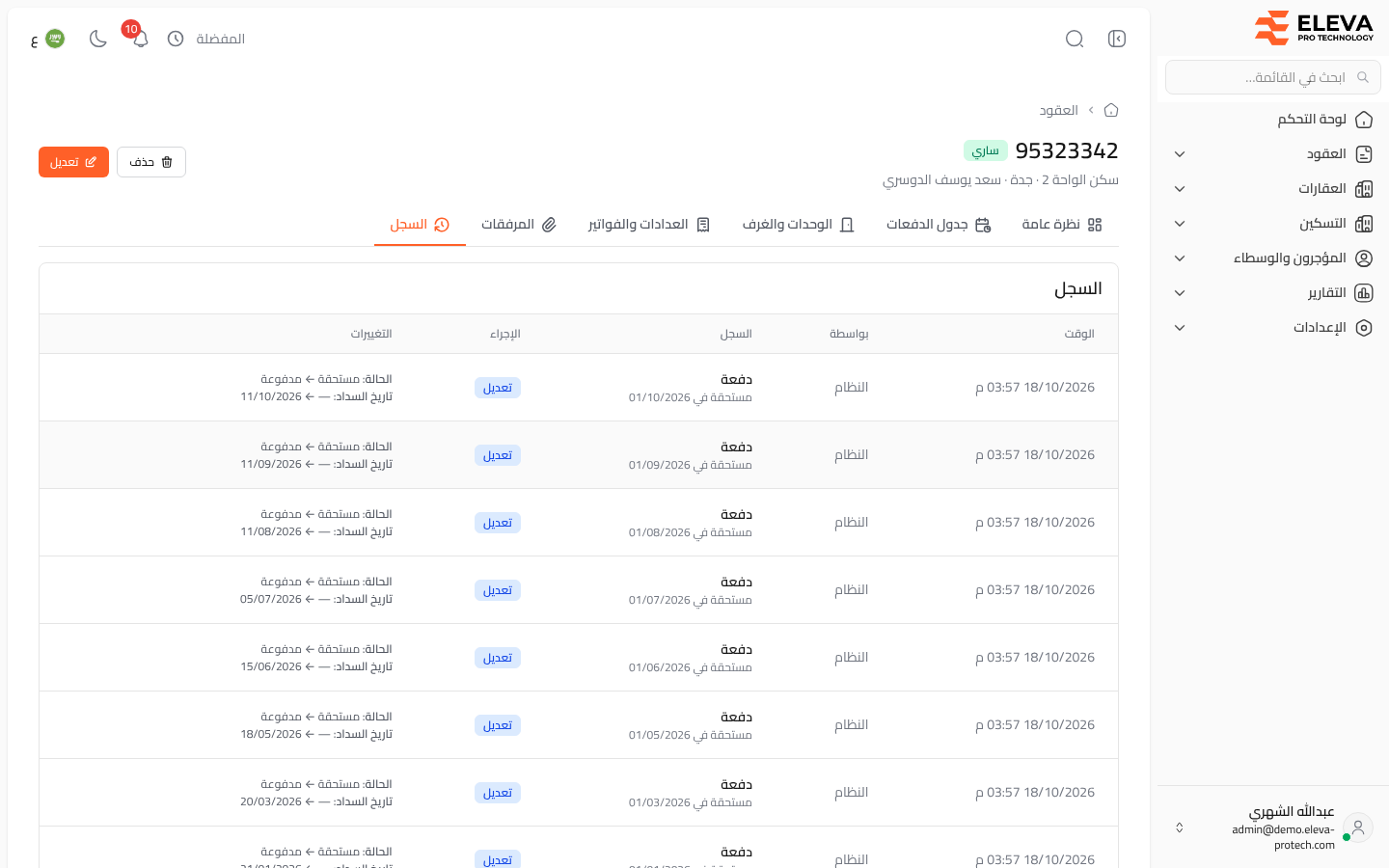Go to العدادات والفواتير tab
1389x868 pixels.
click(x=649, y=225)
